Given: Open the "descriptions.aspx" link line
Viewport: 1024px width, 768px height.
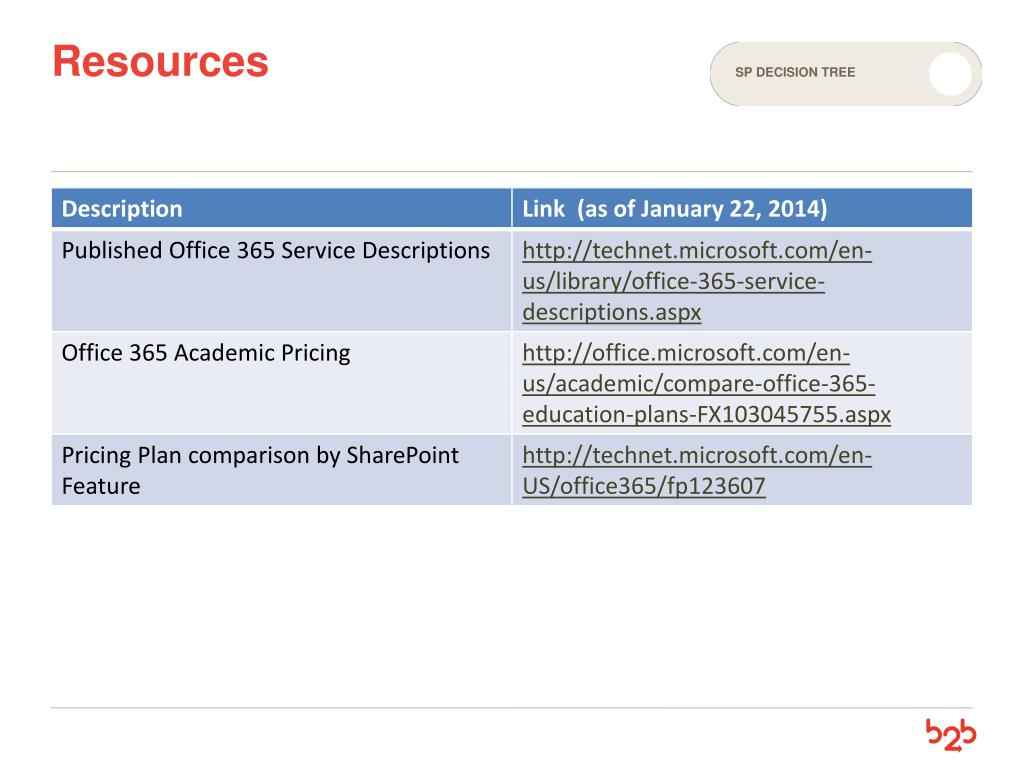Looking at the screenshot, I should pos(611,312).
